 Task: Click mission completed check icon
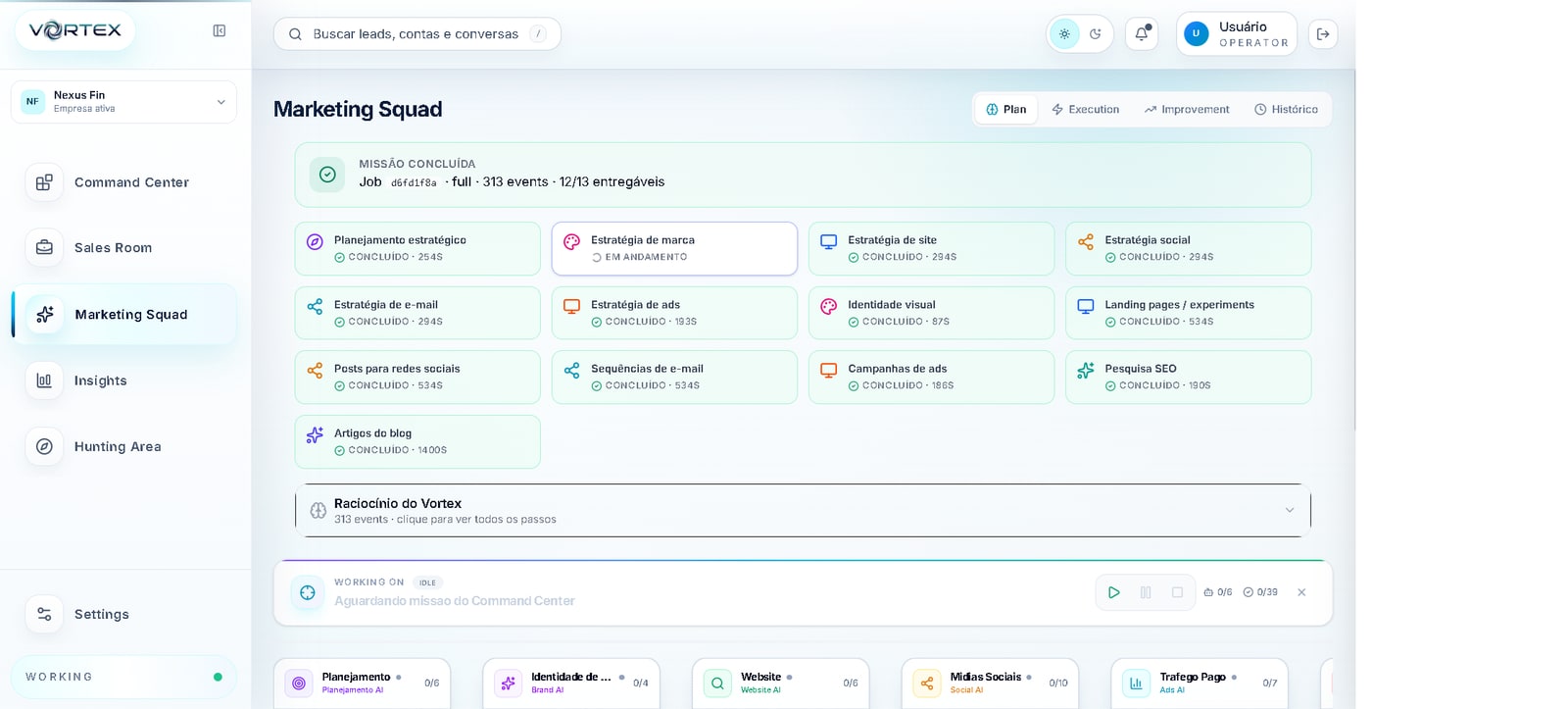pyautogui.click(x=327, y=175)
